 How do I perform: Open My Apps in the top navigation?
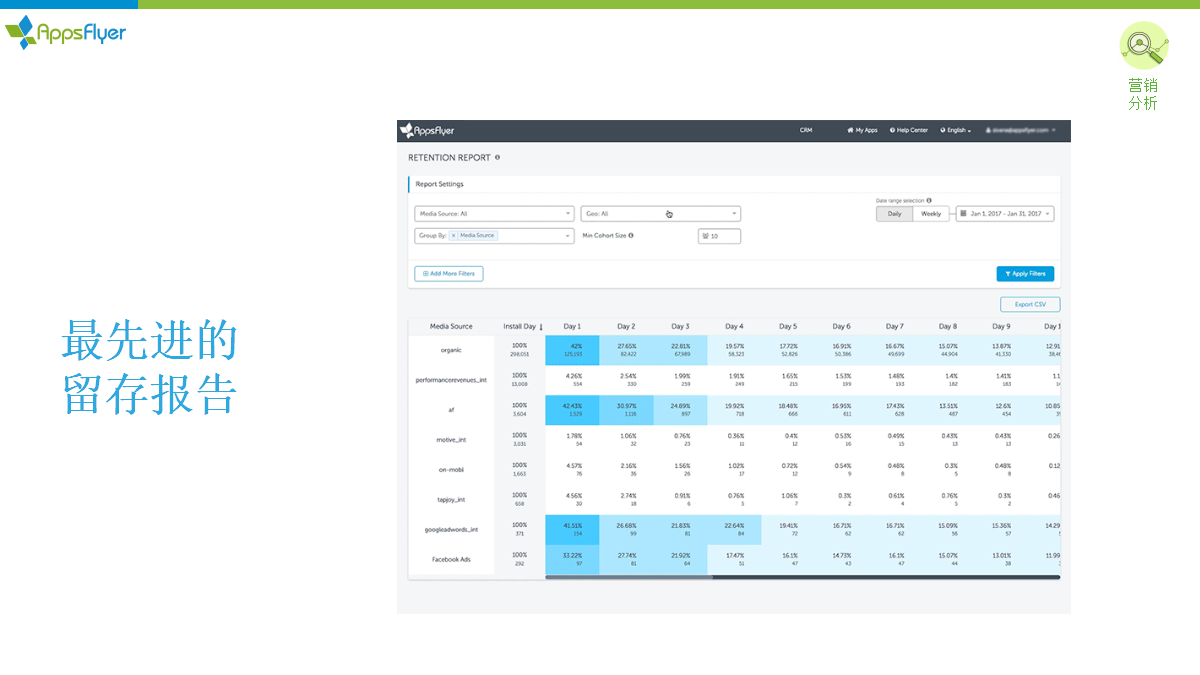click(x=862, y=130)
